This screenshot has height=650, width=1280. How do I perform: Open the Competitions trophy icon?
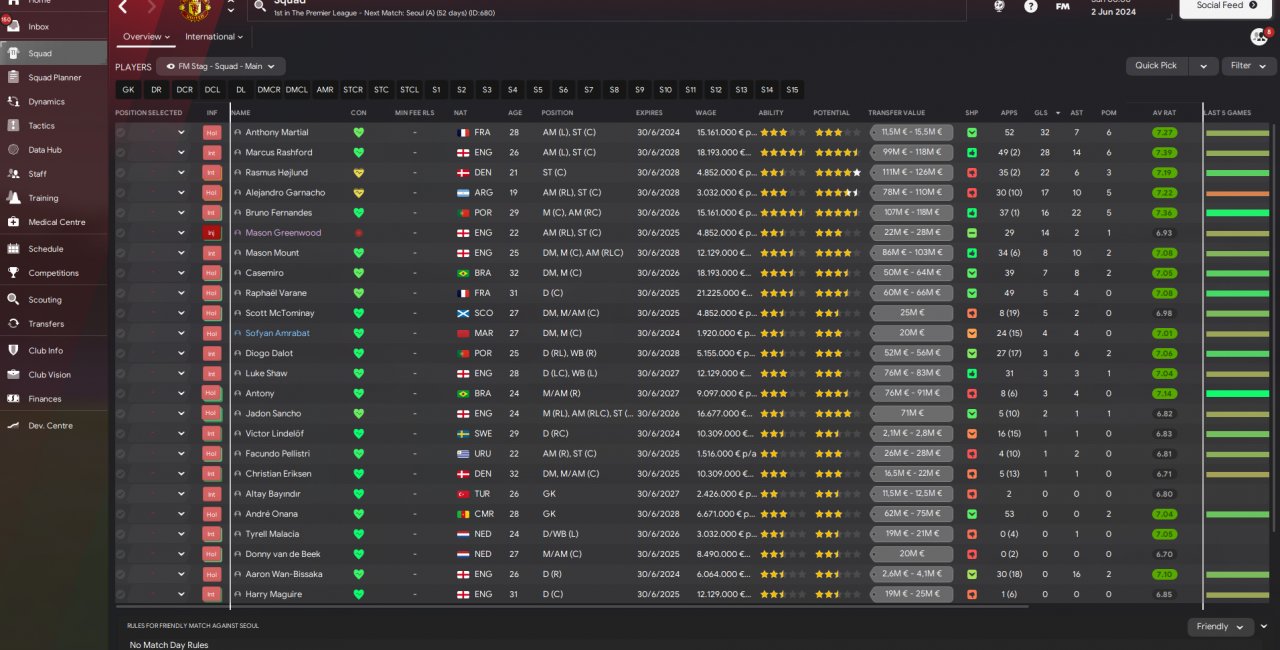click(x=13, y=273)
